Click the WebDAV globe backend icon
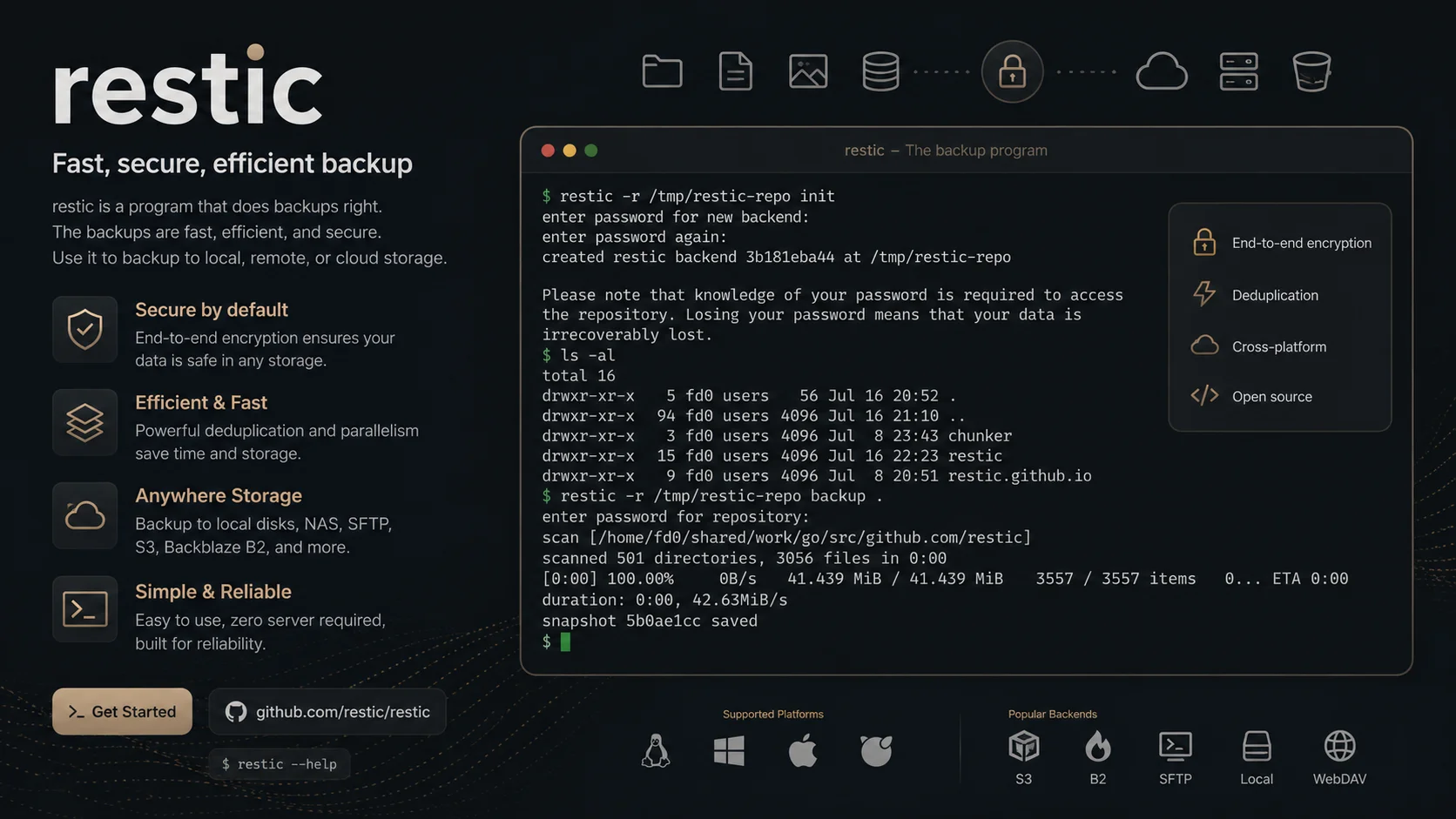 pos(1340,746)
